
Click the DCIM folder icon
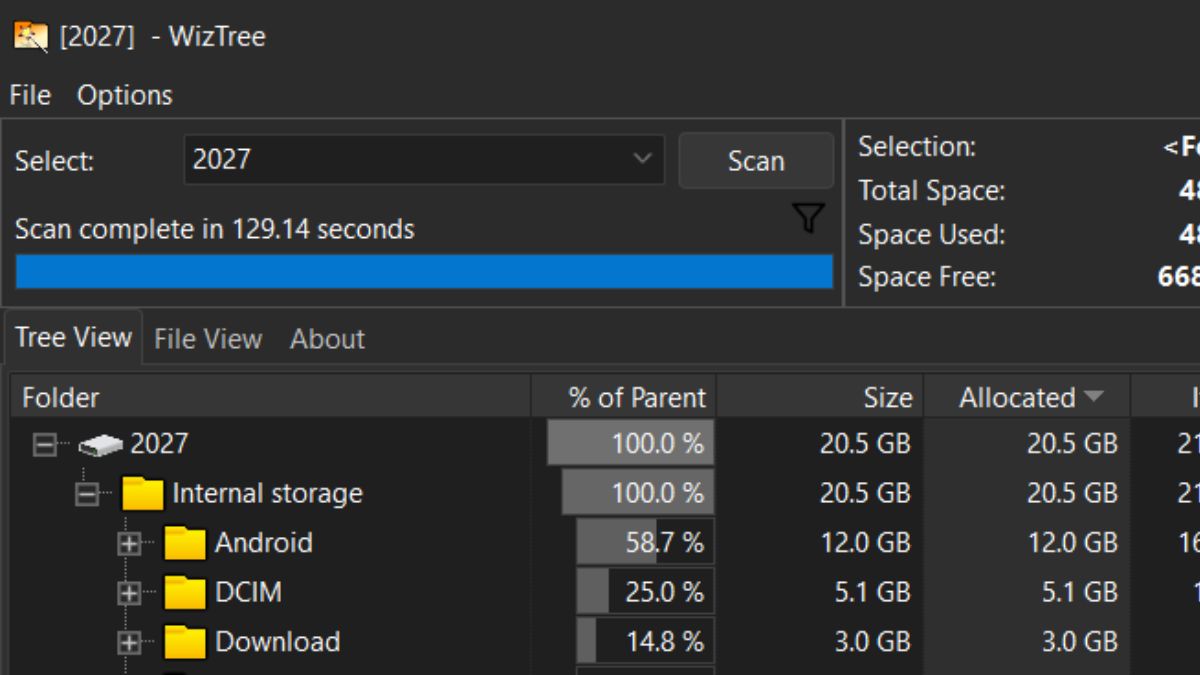(185, 593)
